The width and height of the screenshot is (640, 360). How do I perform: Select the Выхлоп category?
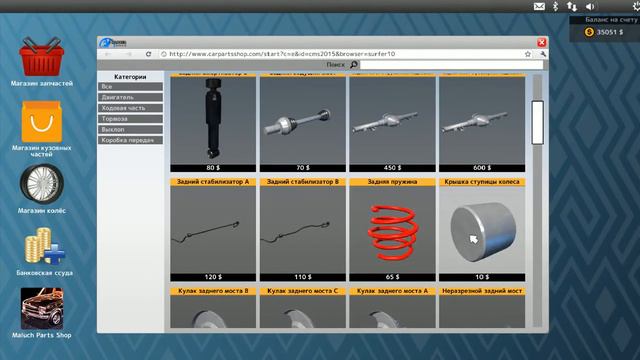pos(130,129)
